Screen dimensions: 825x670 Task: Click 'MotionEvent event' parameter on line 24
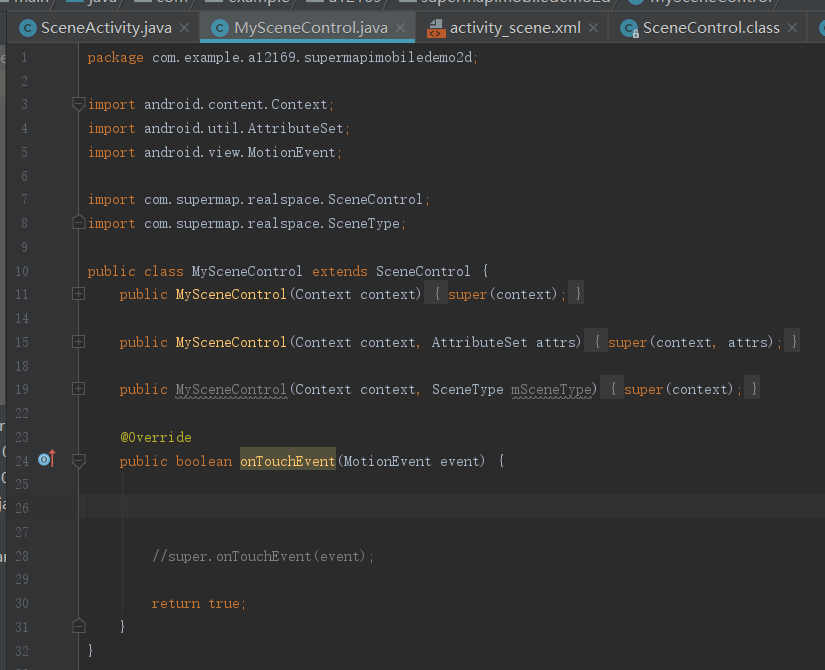411,461
